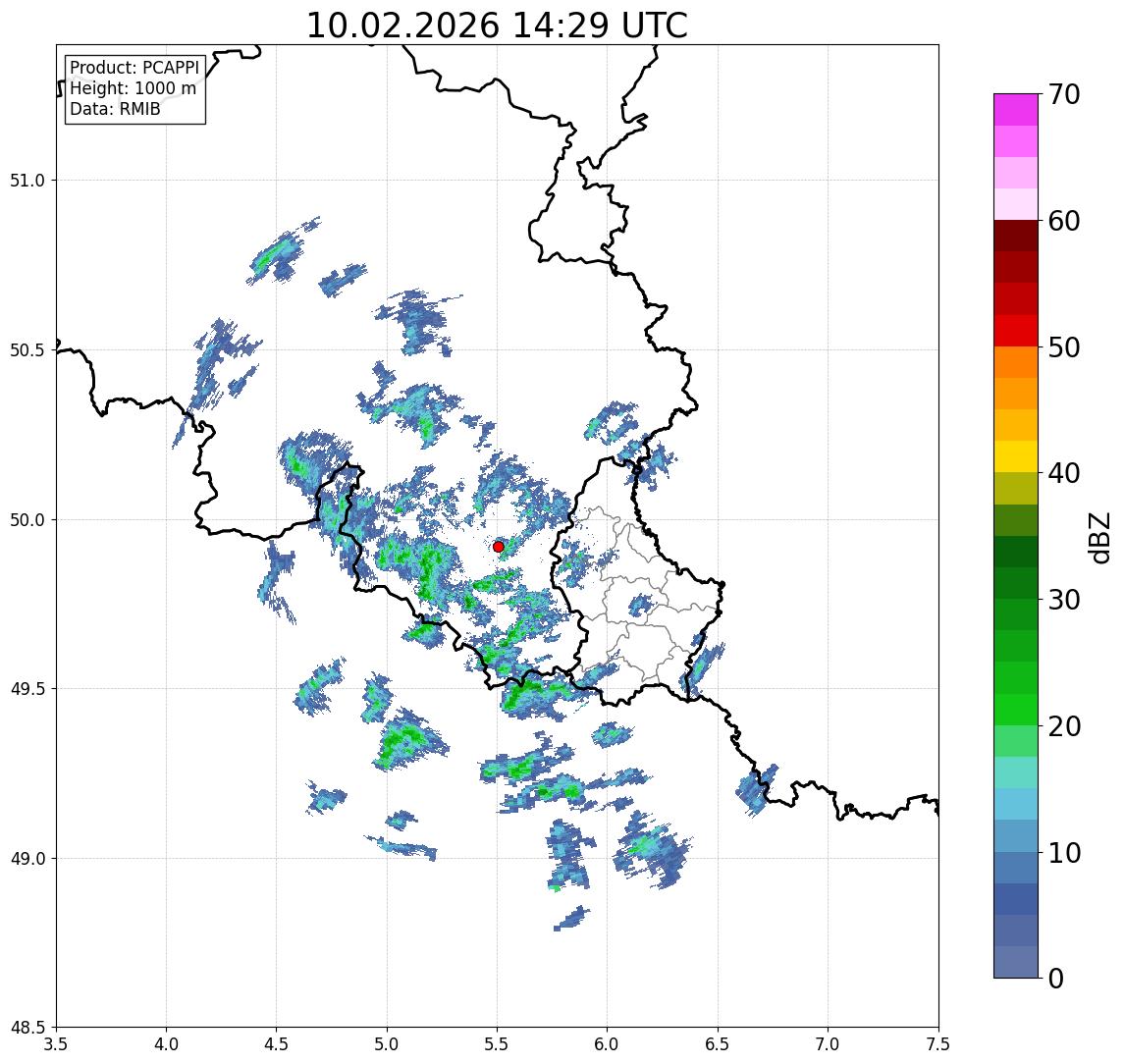The width and height of the screenshot is (1124, 1064).
Task: Pick the magenta top colorbar segment
Action: point(1016,110)
